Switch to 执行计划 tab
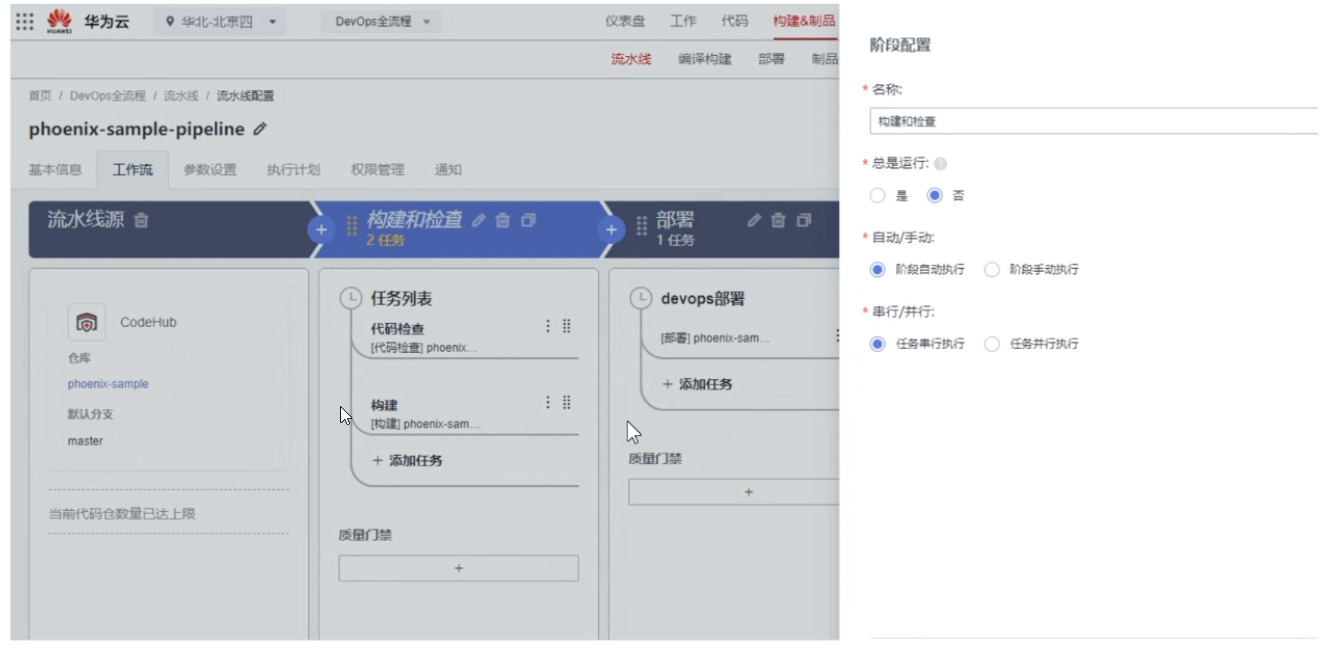Image resolution: width=1342 pixels, height=651 pixels. coord(293,170)
